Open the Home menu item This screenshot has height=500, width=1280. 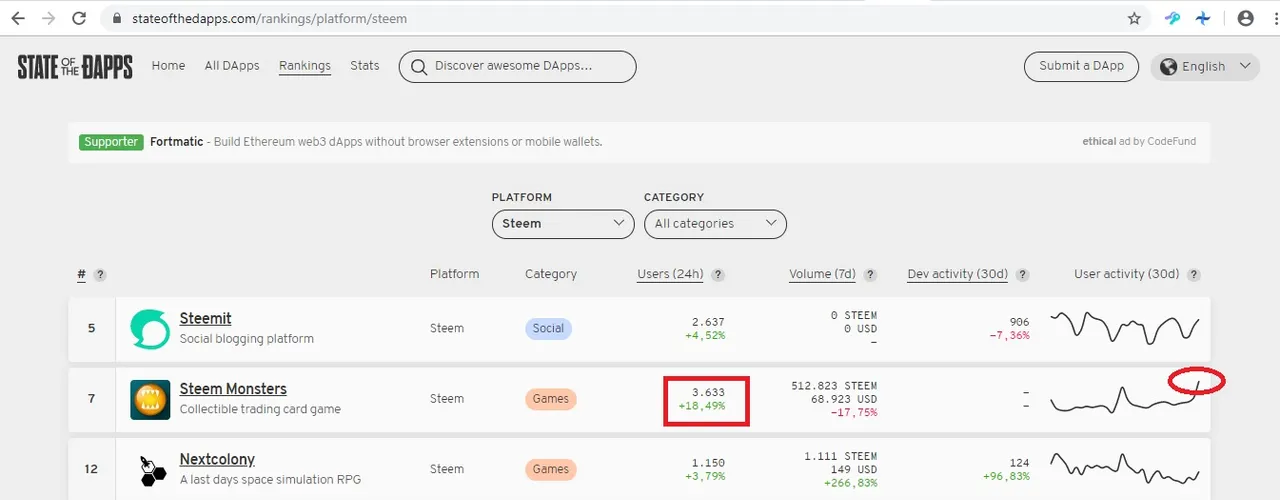coord(168,66)
